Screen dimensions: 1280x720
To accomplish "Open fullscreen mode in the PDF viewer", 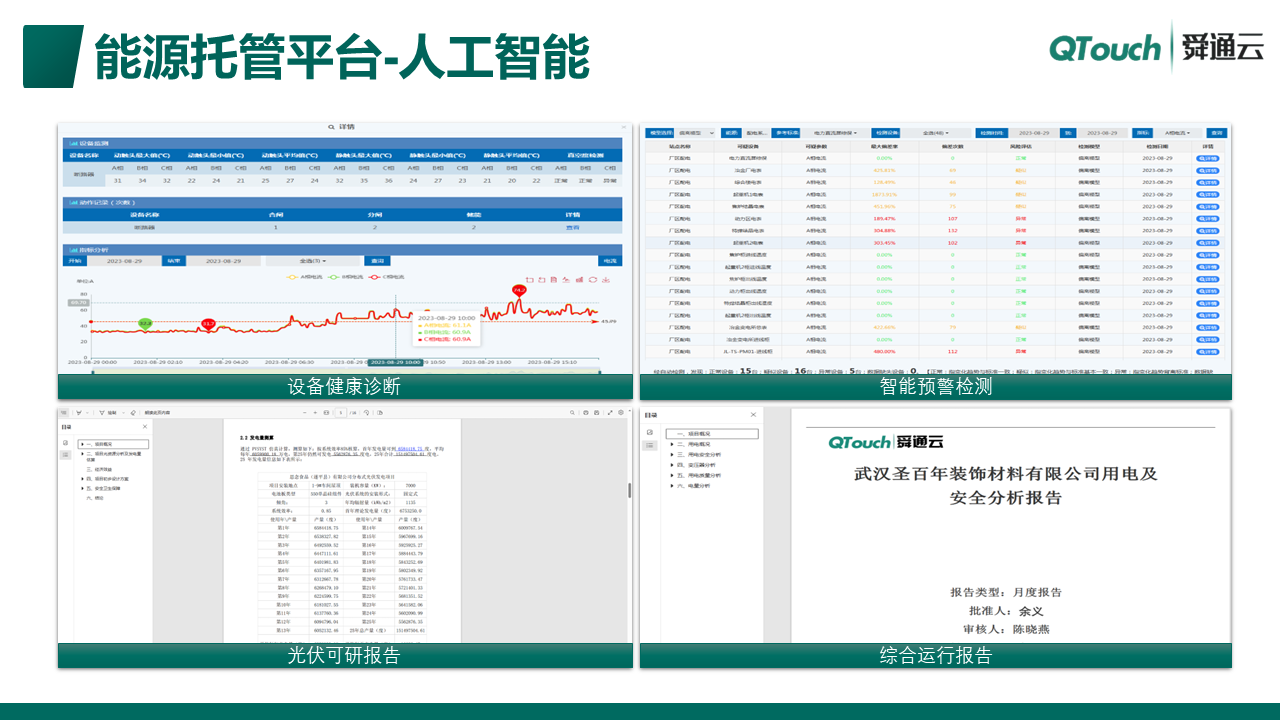I will click(610, 413).
